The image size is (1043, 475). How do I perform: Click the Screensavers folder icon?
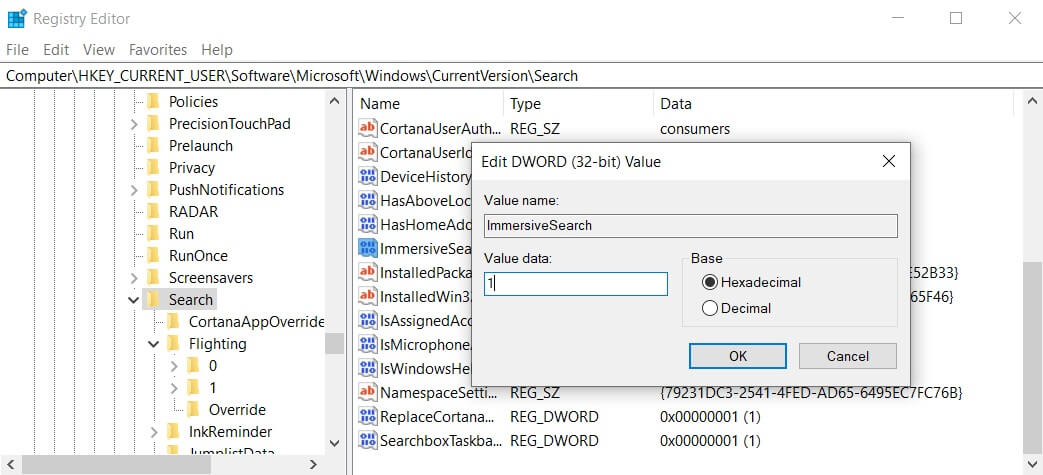point(154,277)
